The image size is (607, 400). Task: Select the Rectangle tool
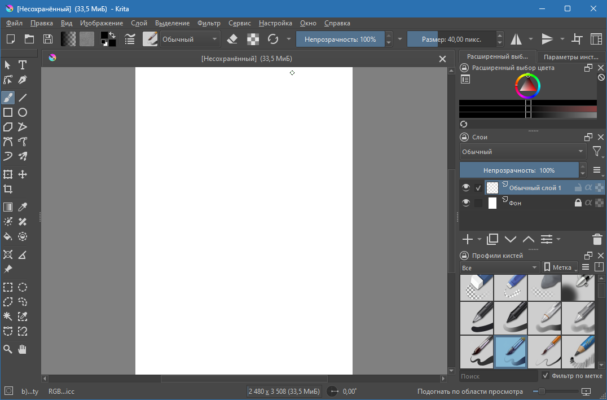pyautogui.click(x=8, y=112)
